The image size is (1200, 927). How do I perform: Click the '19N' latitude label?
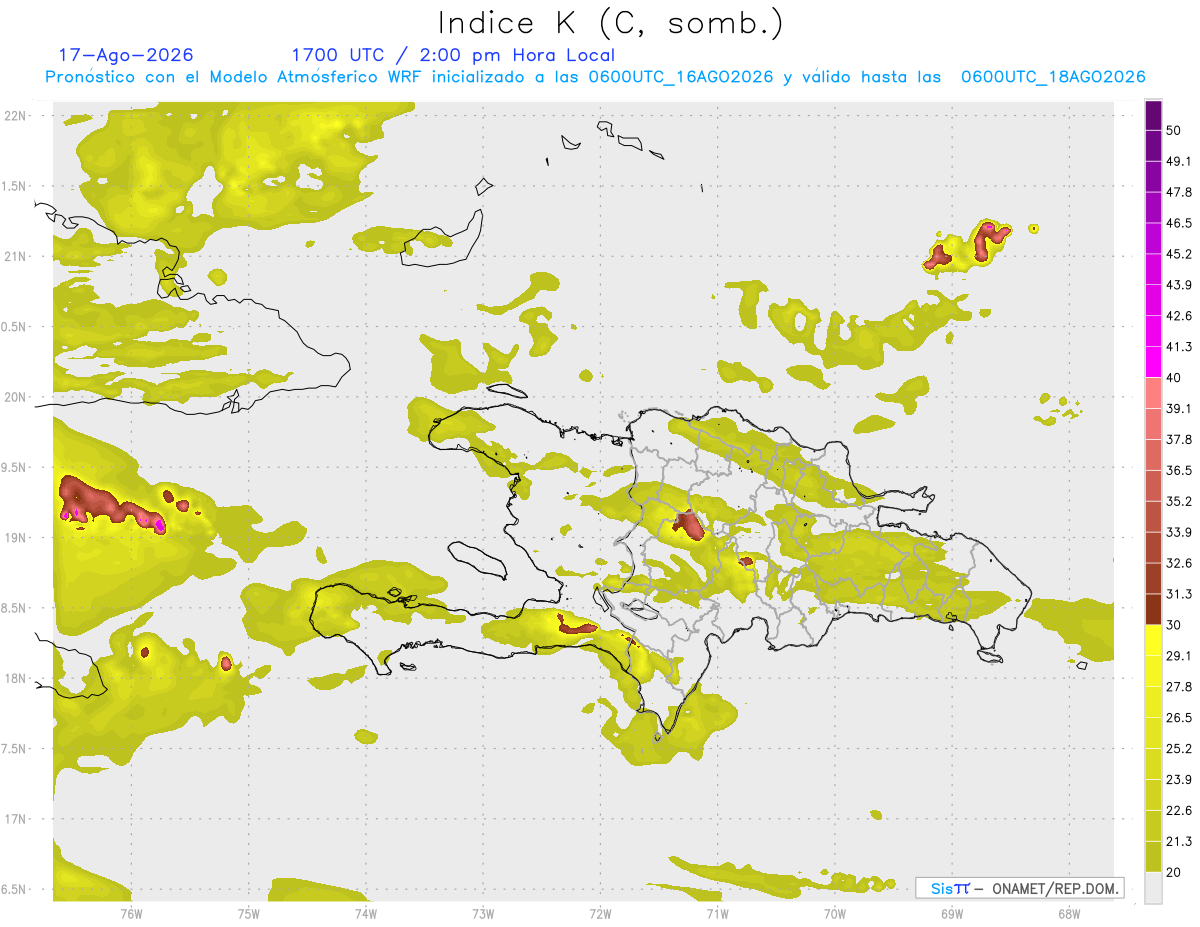pyautogui.click(x=15, y=538)
